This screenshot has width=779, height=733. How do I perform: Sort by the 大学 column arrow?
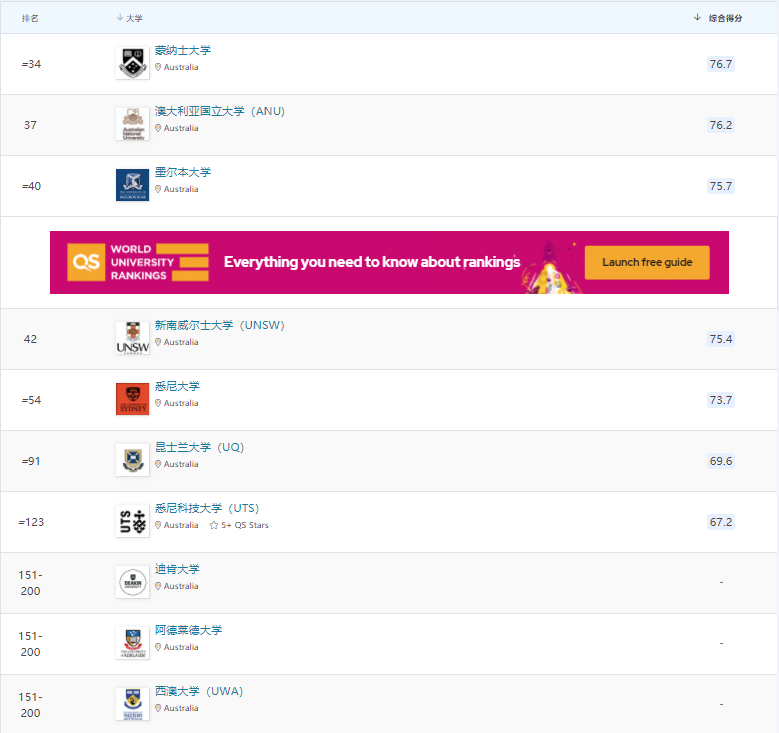pos(120,17)
